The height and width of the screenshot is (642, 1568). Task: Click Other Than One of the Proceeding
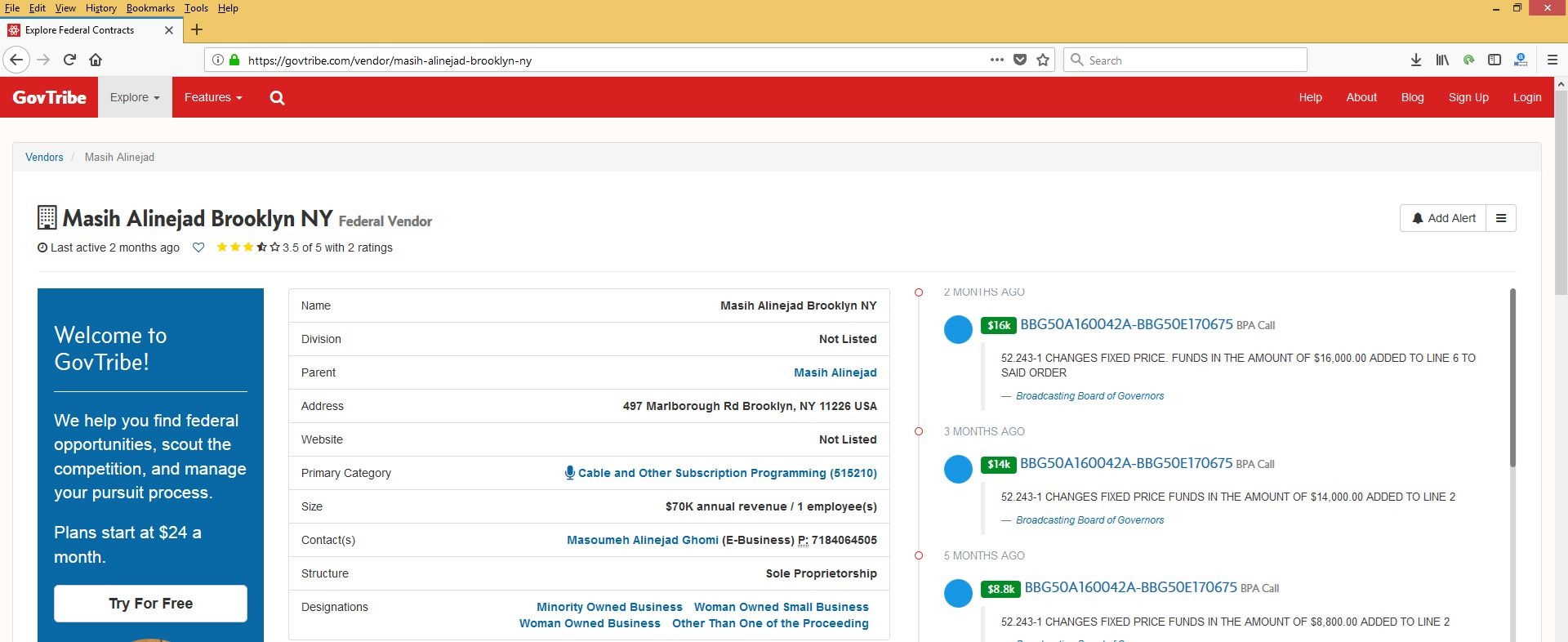click(x=770, y=623)
